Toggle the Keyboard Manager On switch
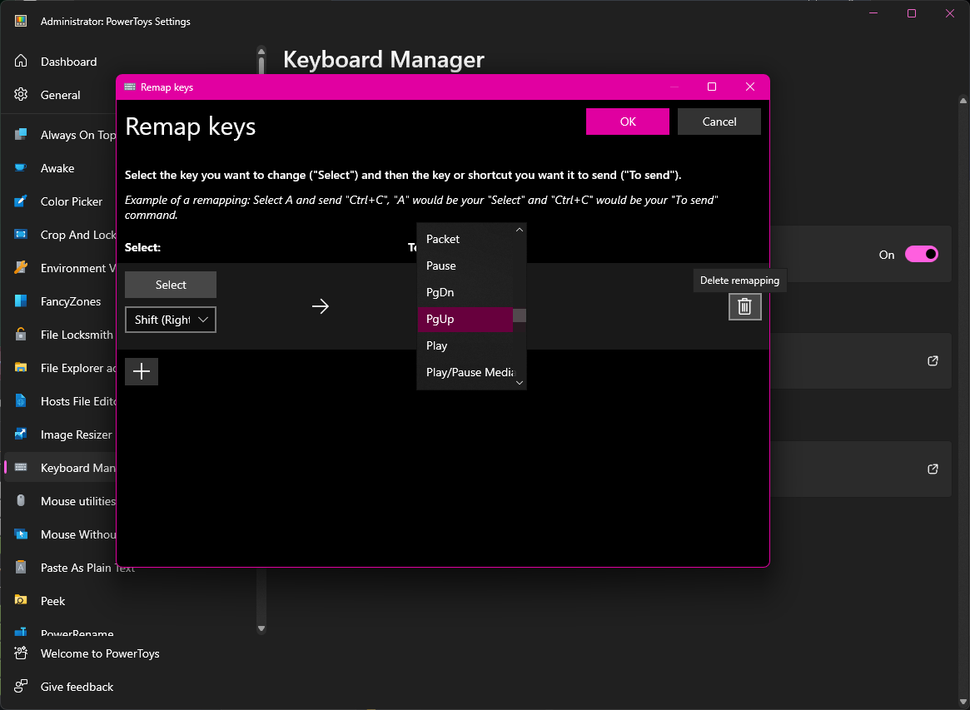Screen dimensions: 970x710 (921, 254)
